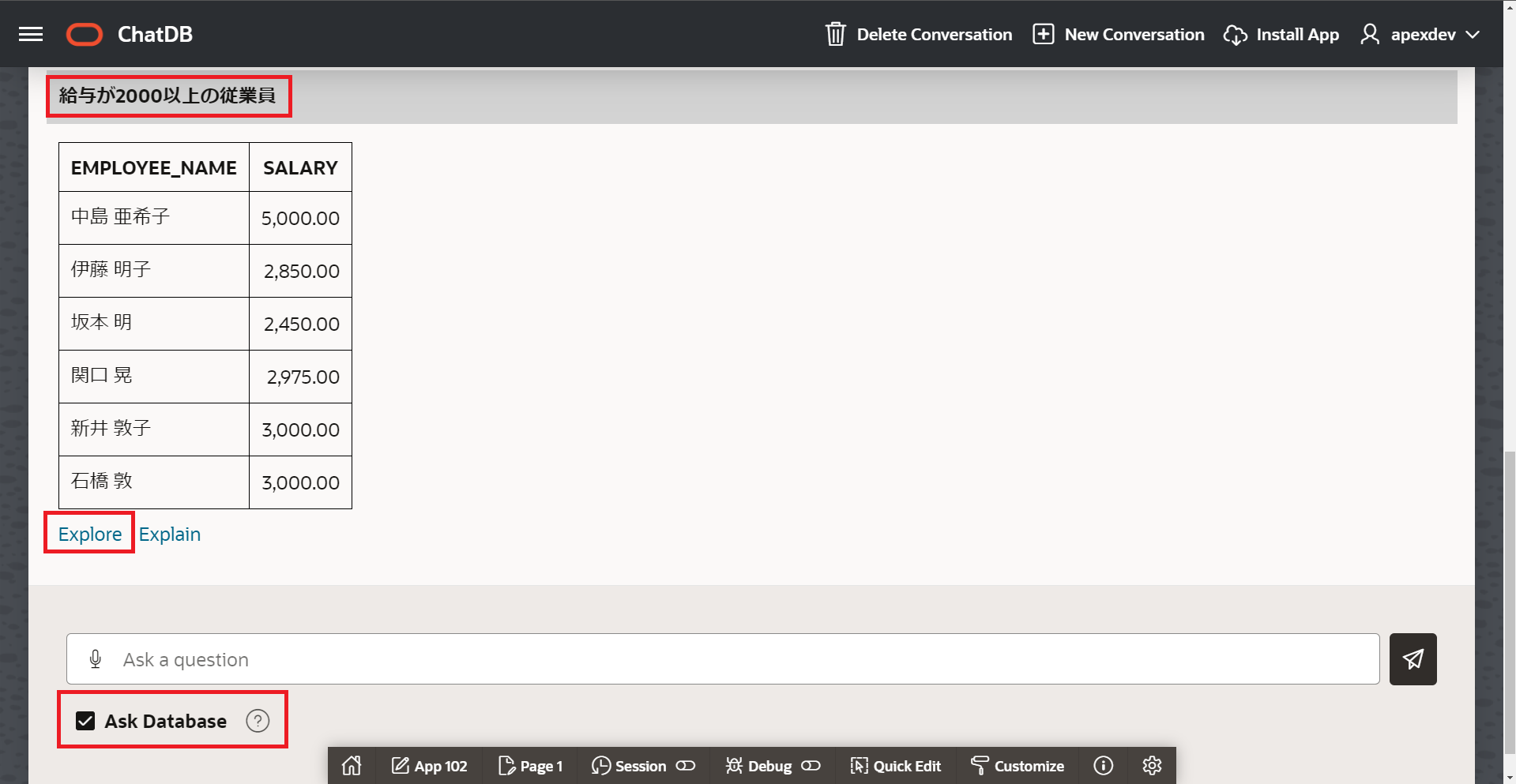Open the hamburger navigation menu

pyautogui.click(x=31, y=34)
